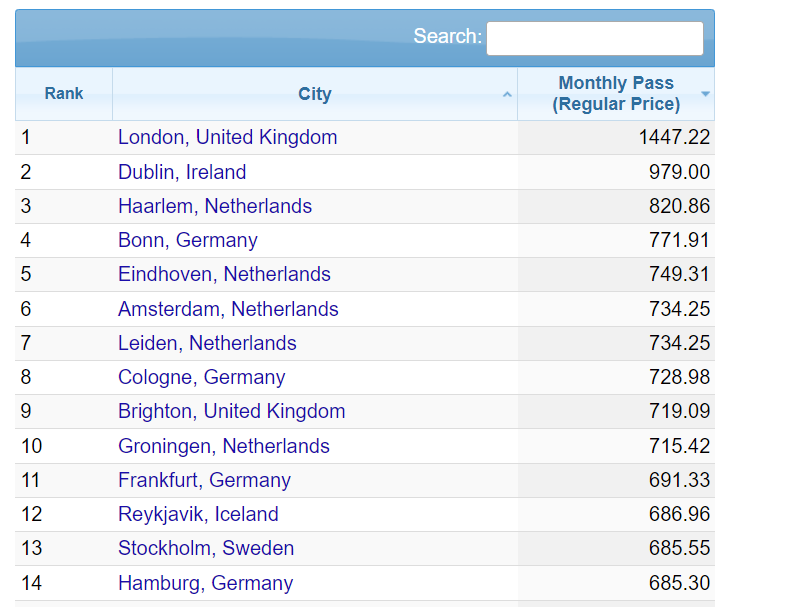Viewport: 785px width, 607px height.
Task: Open the Brighton, United Kingdom link
Action: coord(231,411)
